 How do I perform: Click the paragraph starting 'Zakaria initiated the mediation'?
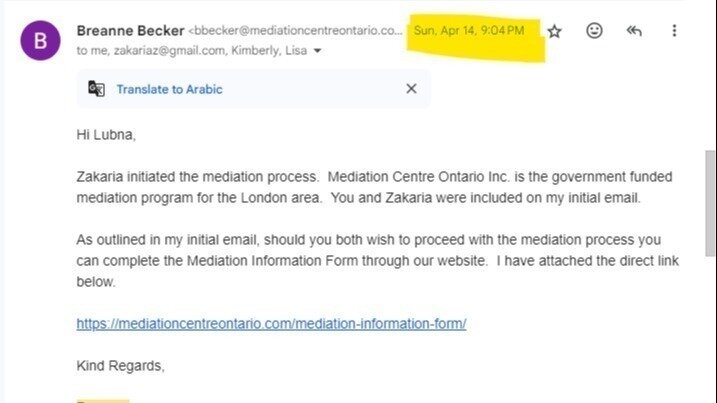point(374,187)
